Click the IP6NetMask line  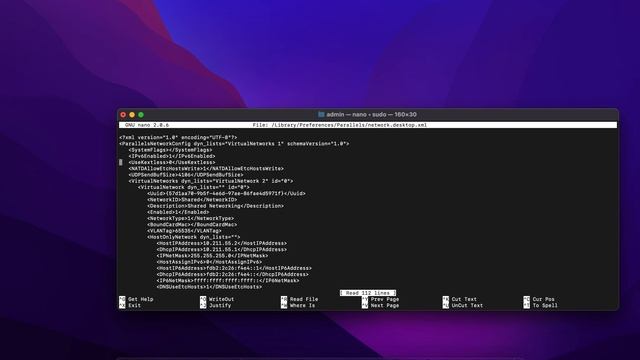(x=228, y=280)
